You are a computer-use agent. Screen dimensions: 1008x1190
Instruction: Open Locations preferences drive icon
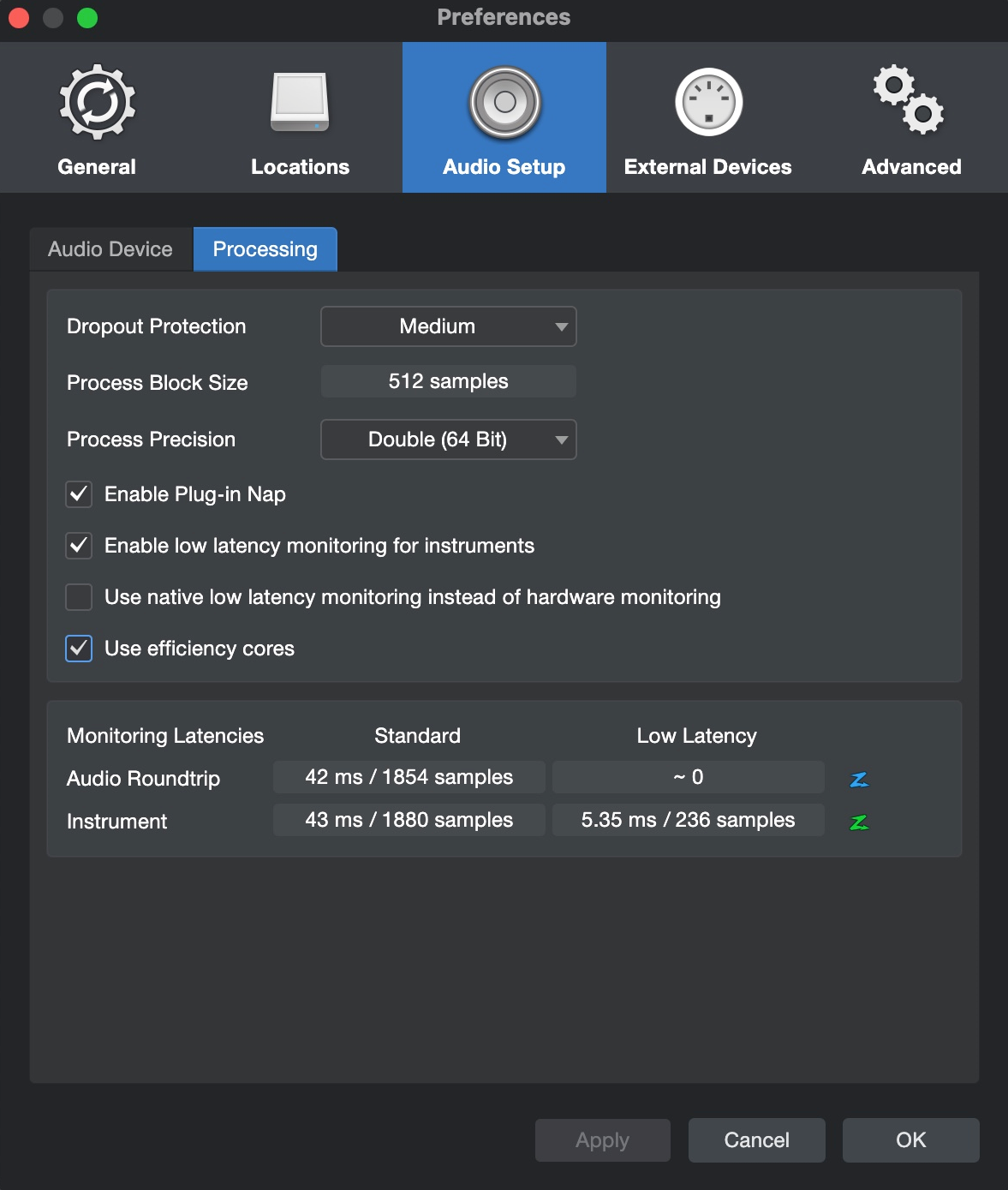coord(300,103)
